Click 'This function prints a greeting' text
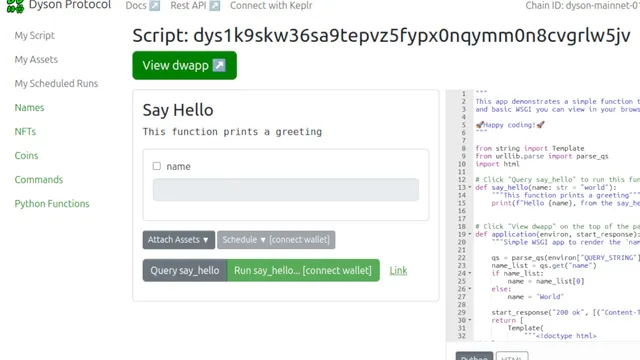 click(232, 132)
